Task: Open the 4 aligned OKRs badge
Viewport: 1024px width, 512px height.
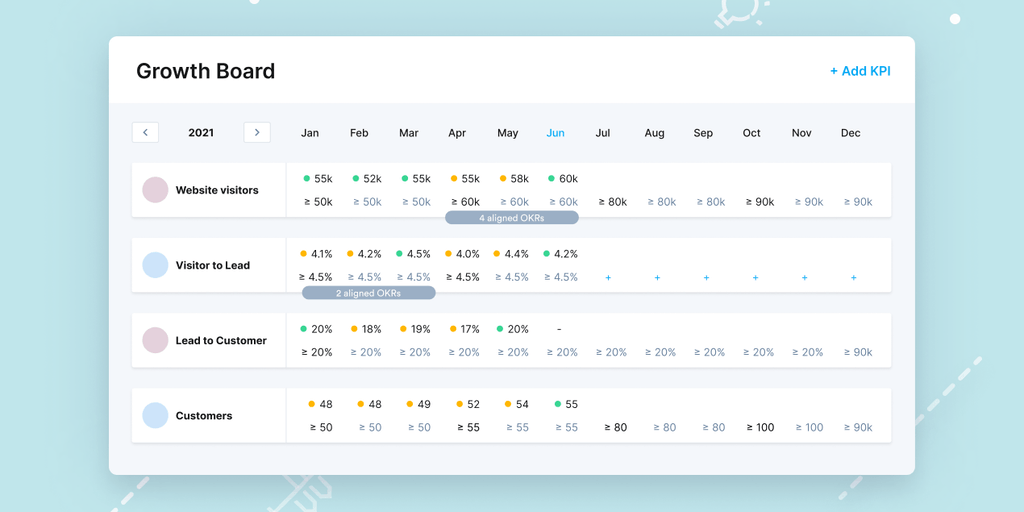Action: pyautogui.click(x=512, y=217)
